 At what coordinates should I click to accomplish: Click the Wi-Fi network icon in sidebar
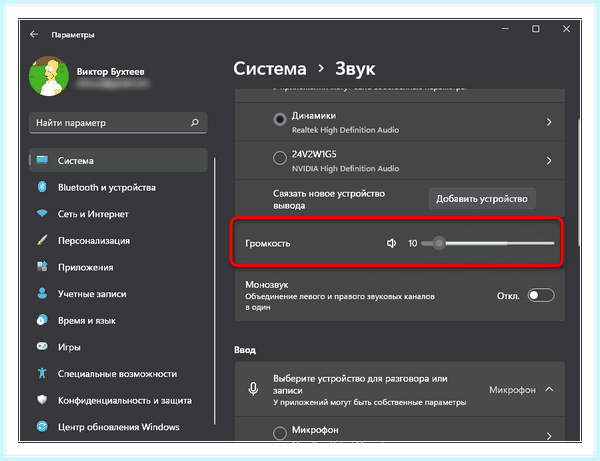[42, 213]
